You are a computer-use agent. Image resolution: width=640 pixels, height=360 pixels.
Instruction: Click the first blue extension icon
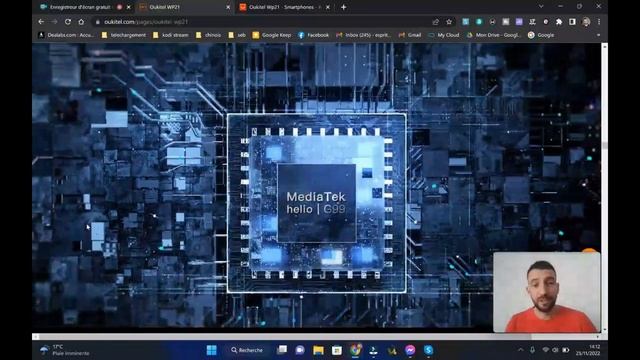coord(465,22)
